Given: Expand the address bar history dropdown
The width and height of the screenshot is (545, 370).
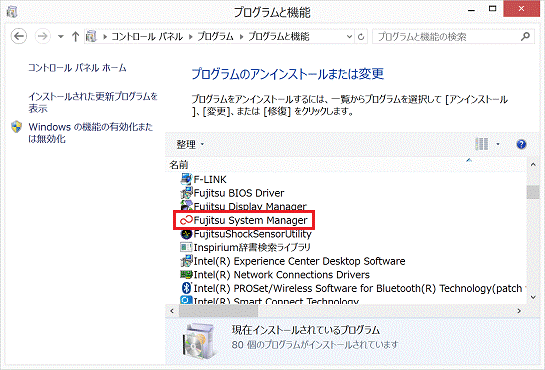Looking at the screenshot, I should click(x=349, y=36).
